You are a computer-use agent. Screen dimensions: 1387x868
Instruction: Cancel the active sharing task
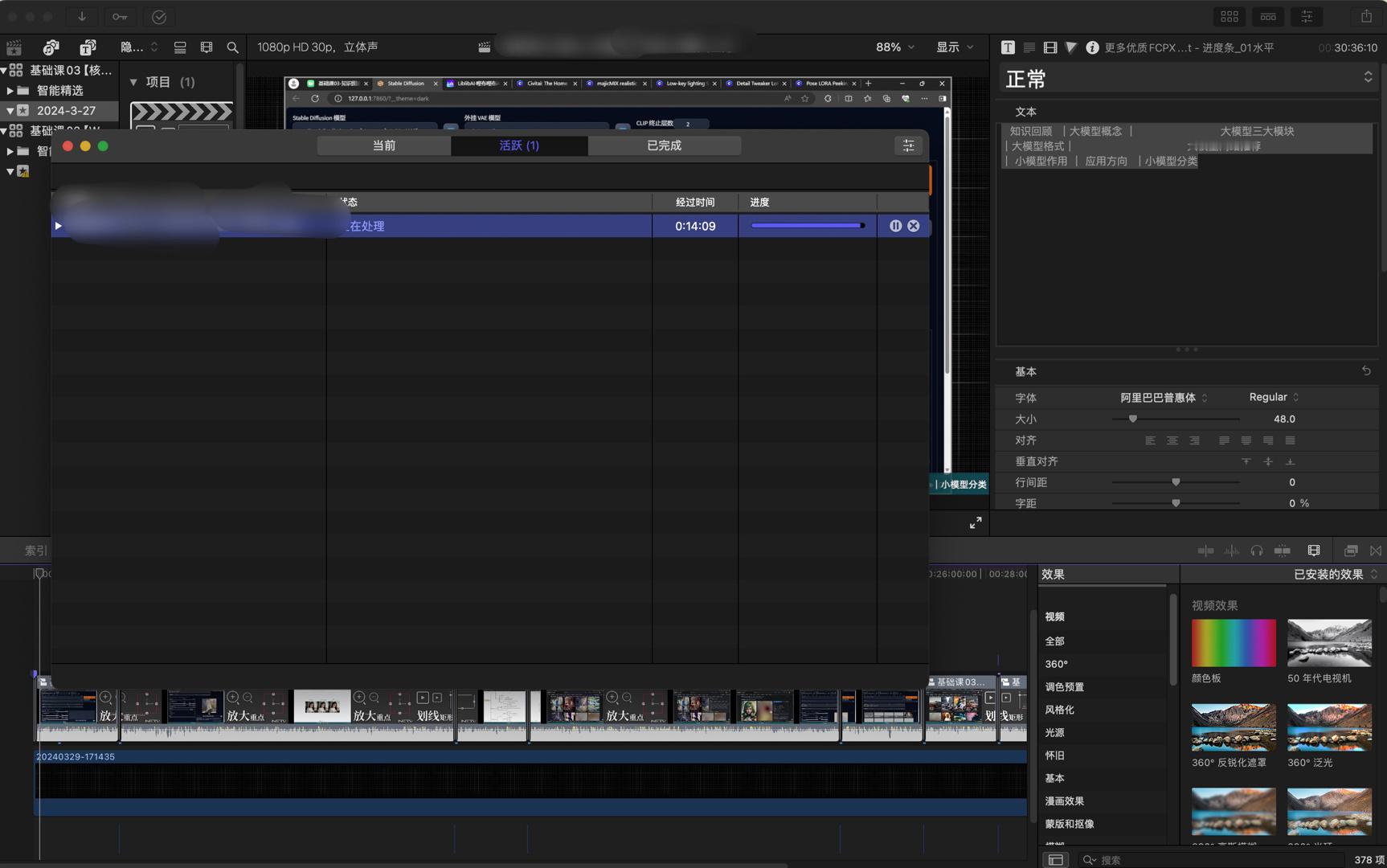click(x=914, y=226)
